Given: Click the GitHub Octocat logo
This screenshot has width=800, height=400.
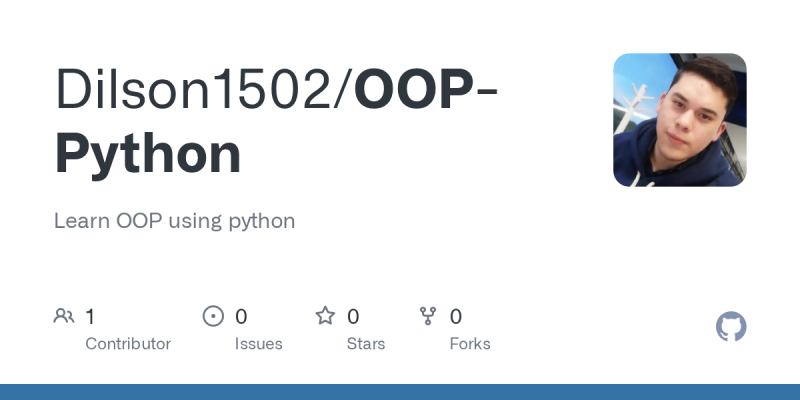Looking at the screenshot, I should pos(731,327).
